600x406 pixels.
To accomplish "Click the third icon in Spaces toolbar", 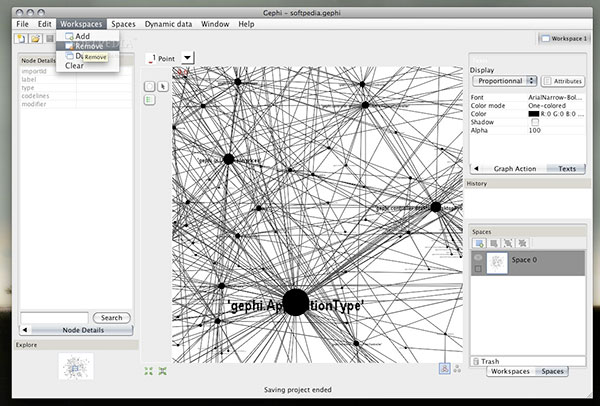I will point(508,243).
